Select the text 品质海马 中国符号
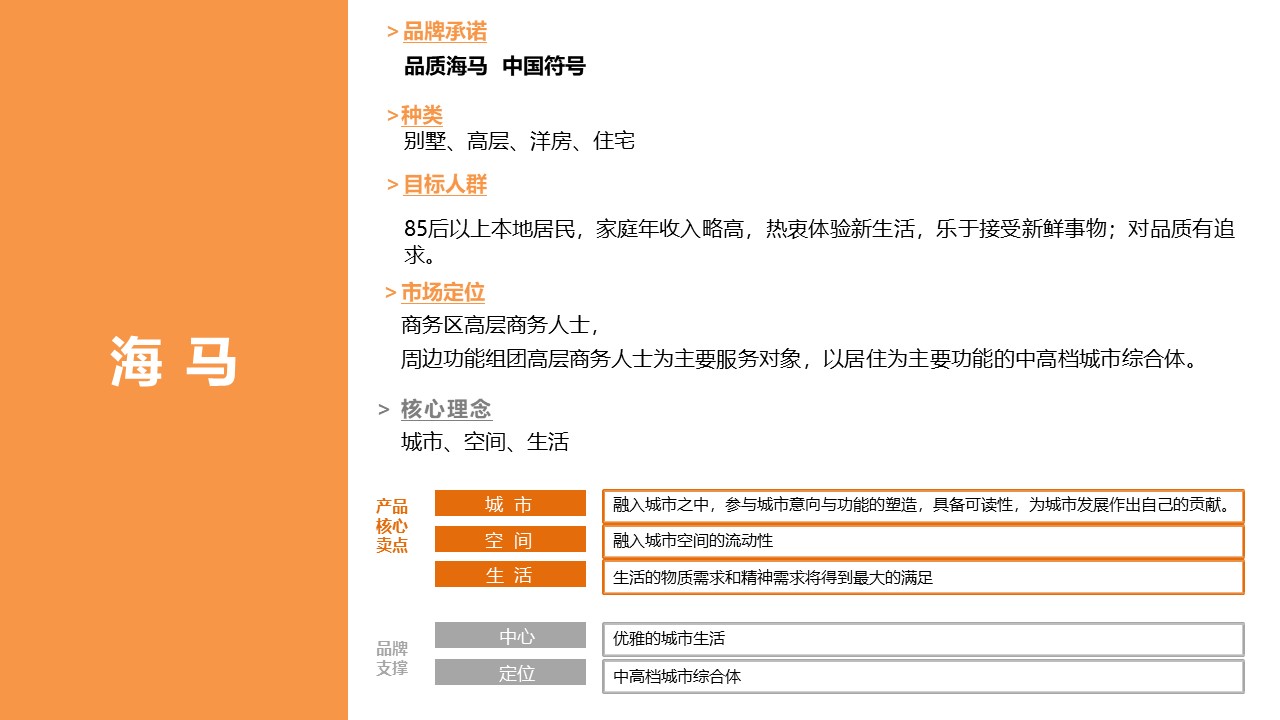The width and height of the screenshot is (1280, 720). click(494, 67)
